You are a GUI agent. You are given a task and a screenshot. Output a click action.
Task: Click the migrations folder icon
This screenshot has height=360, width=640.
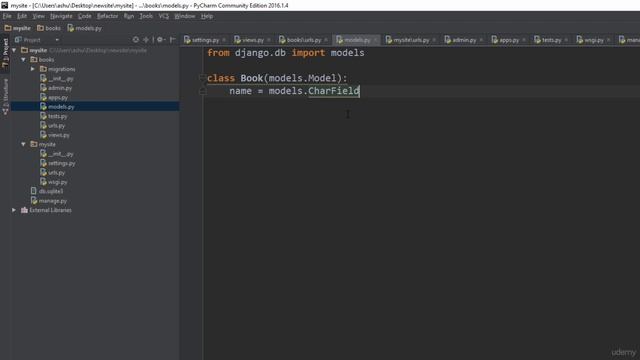(43, 69)
